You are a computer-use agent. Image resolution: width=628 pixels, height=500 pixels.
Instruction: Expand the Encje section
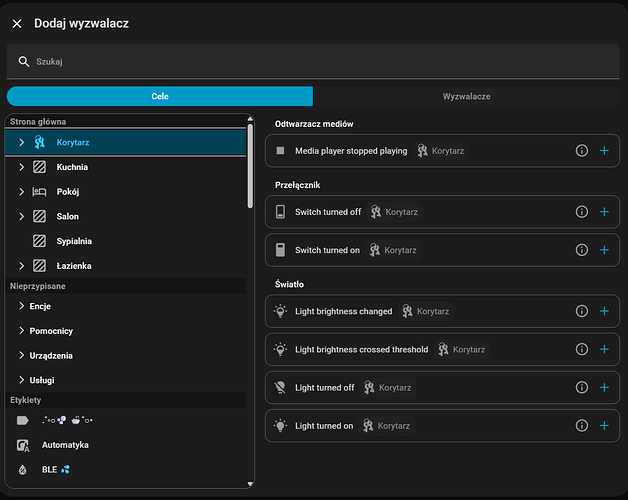click(x=21, y=306)
